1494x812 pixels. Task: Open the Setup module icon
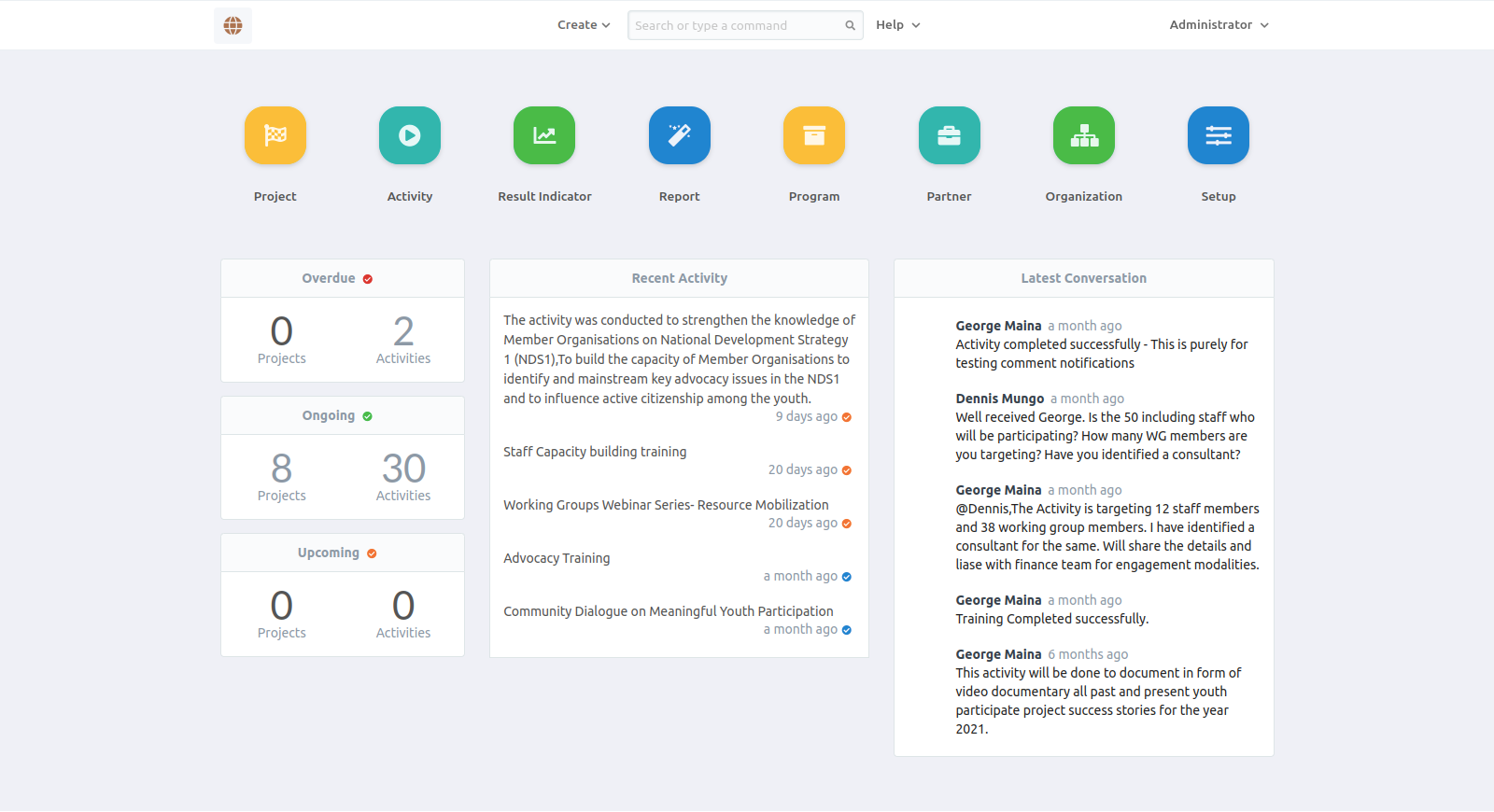coord(1219,135)
